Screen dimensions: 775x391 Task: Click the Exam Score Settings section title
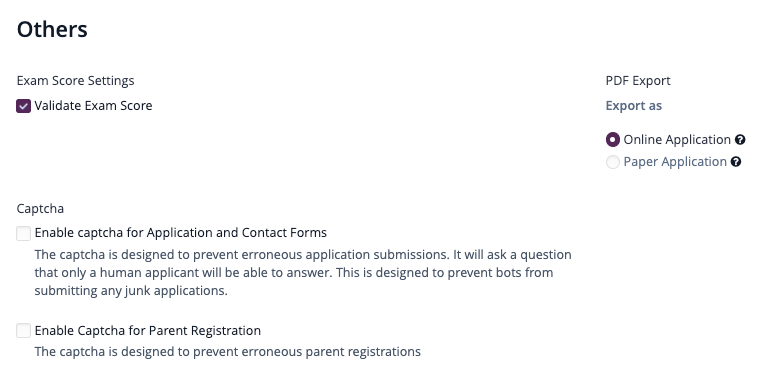(76, 81)
